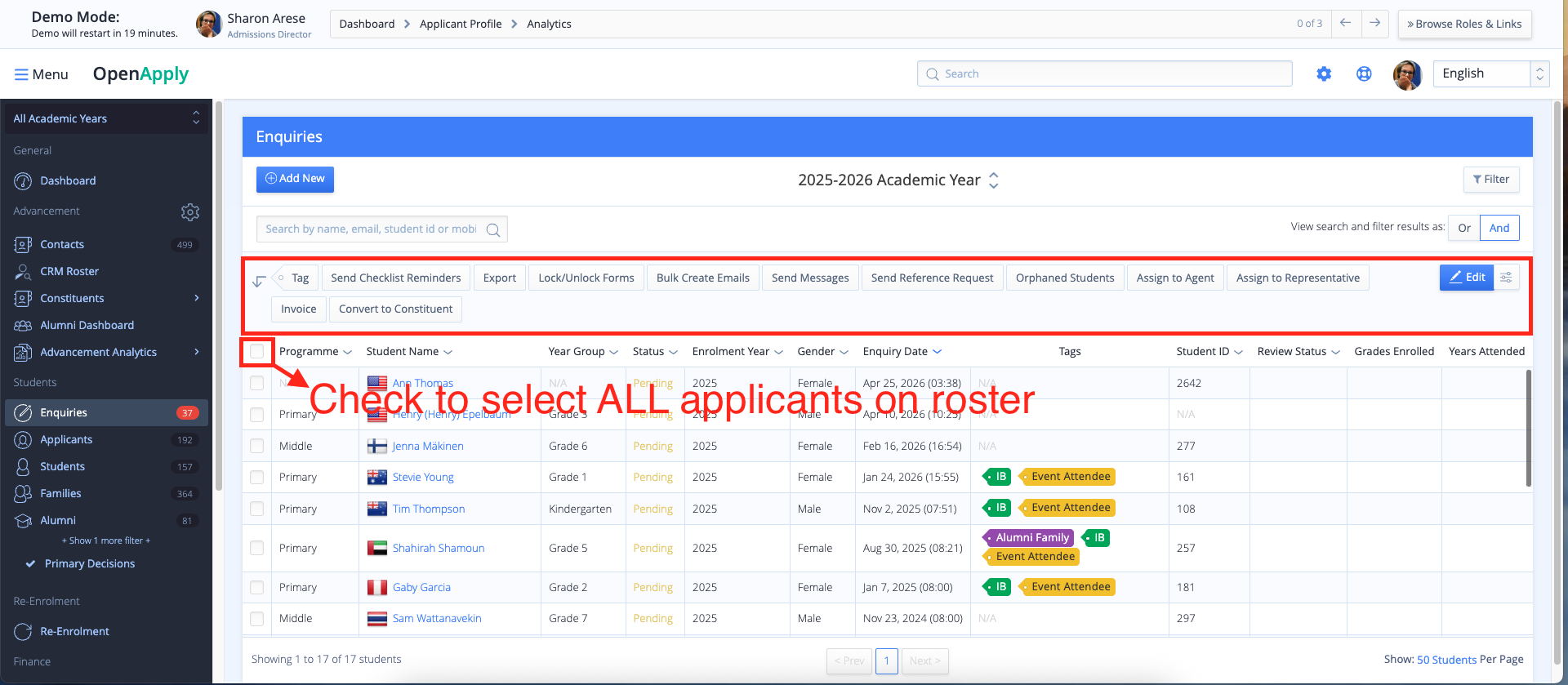
Task: Open Applicants in the sidebar
Action: coord(66,440)
